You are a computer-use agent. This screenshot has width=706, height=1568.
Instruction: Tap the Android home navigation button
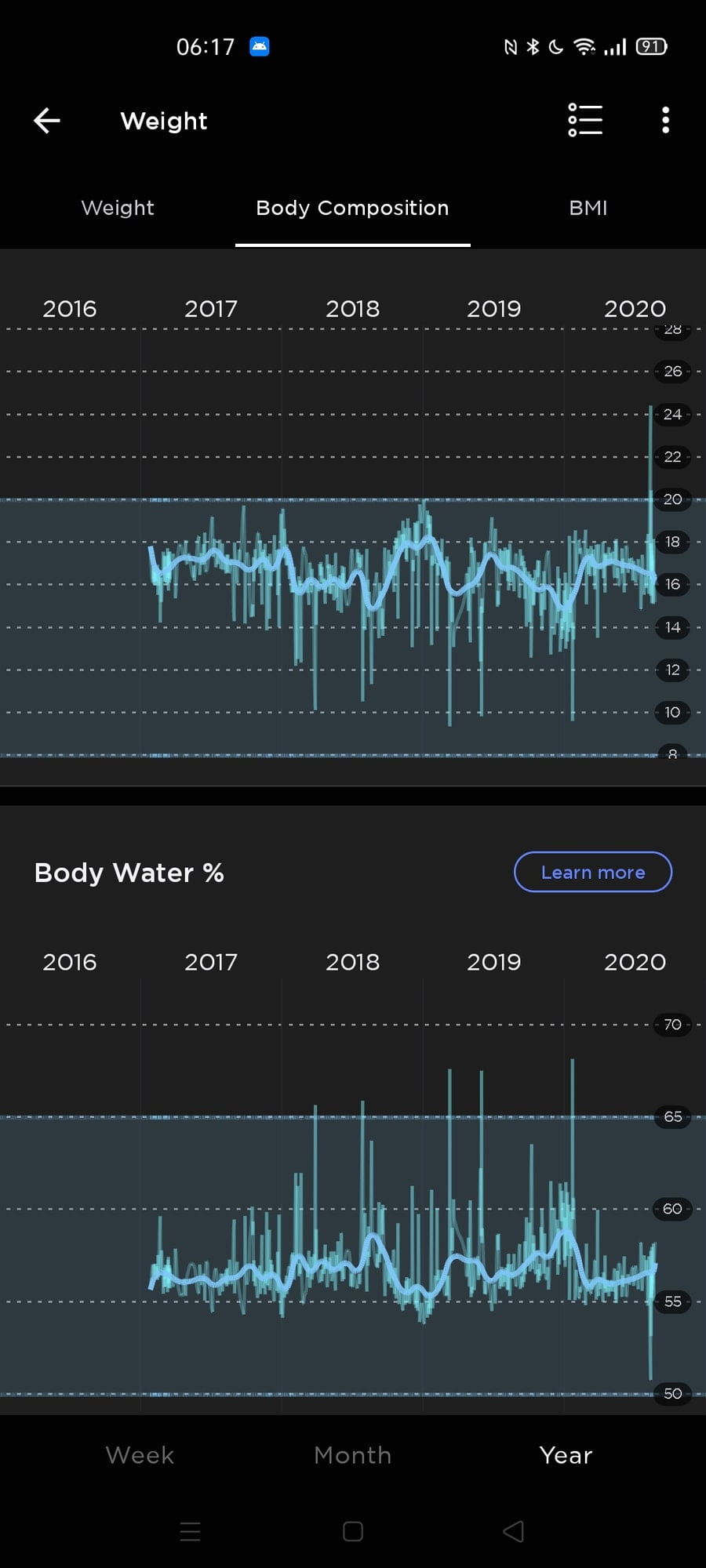353,1531
